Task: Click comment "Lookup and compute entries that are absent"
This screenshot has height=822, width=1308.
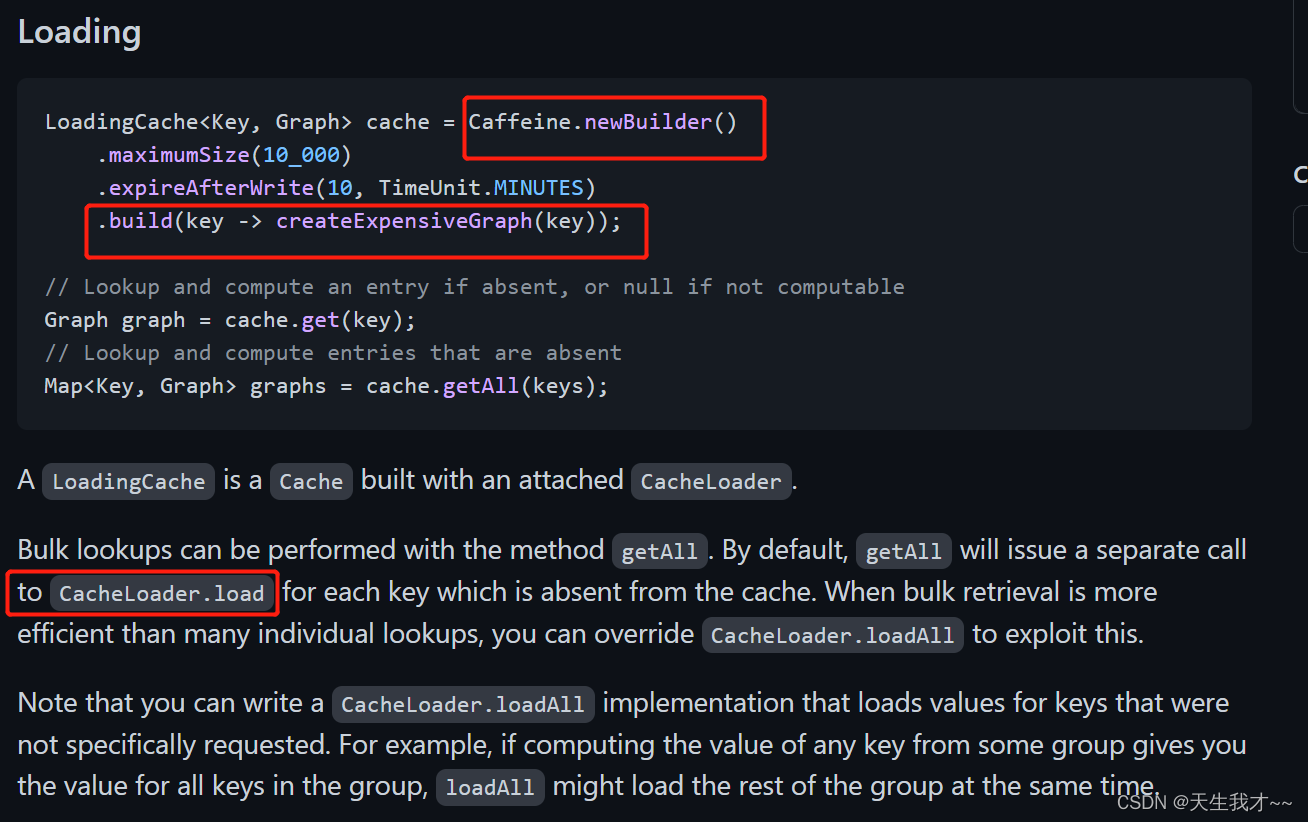Action: [333, 353]
